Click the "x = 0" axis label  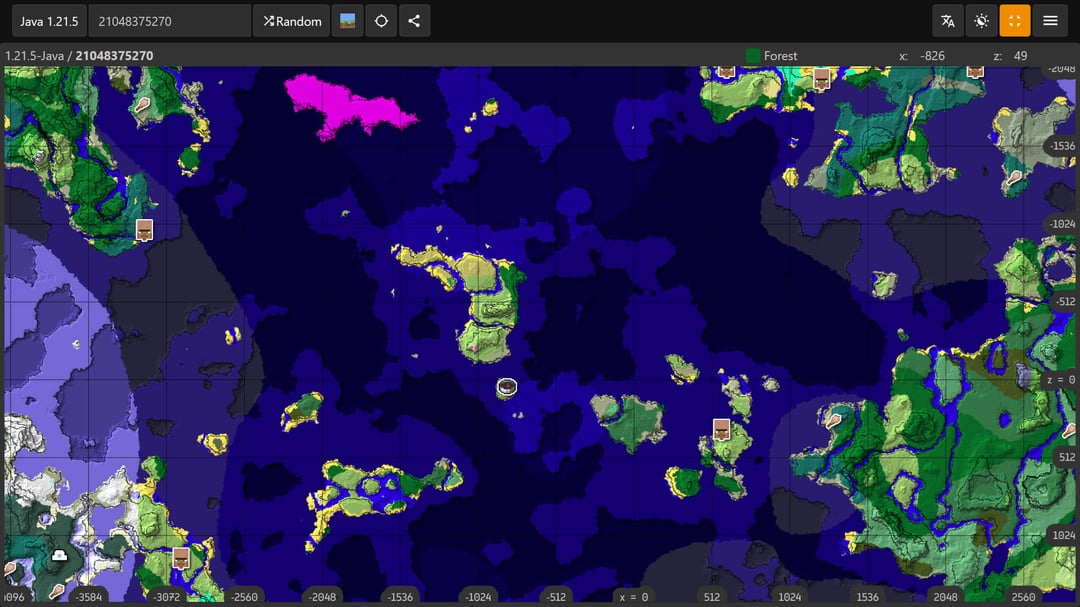[x=633, y=597]
